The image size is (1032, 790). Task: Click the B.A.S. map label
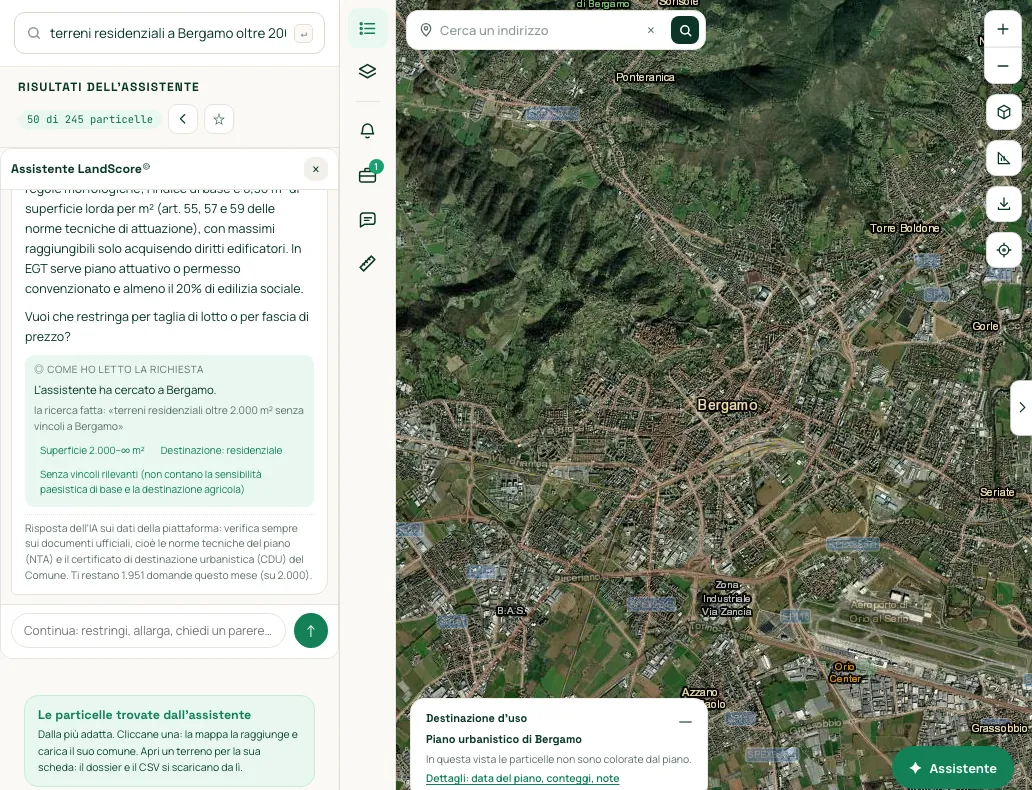click(511, 611)
